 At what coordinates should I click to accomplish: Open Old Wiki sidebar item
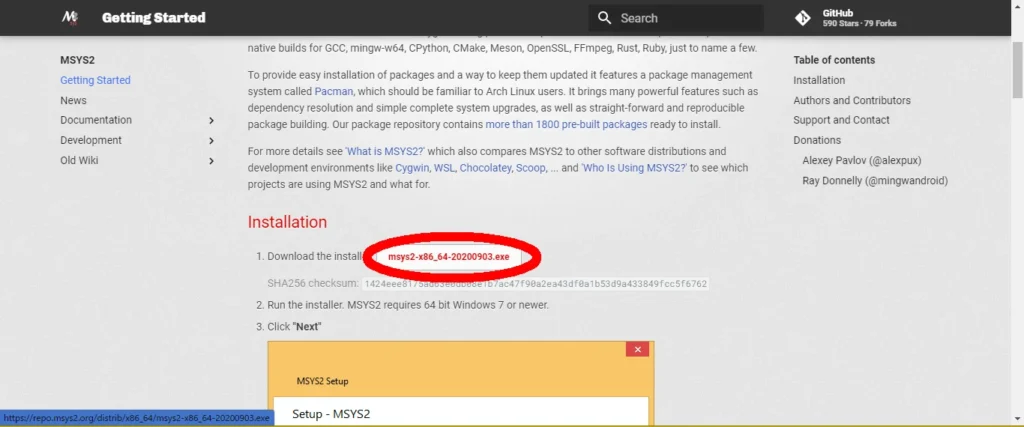point(79,161)
